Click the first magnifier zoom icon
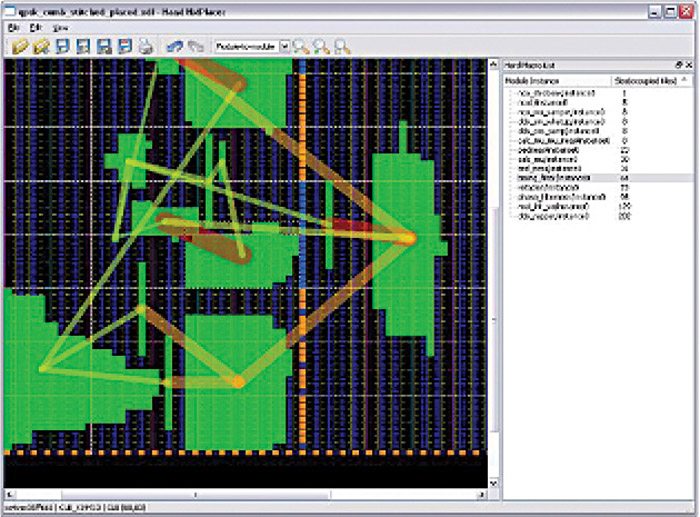700x517 pixels. (301, 46)
